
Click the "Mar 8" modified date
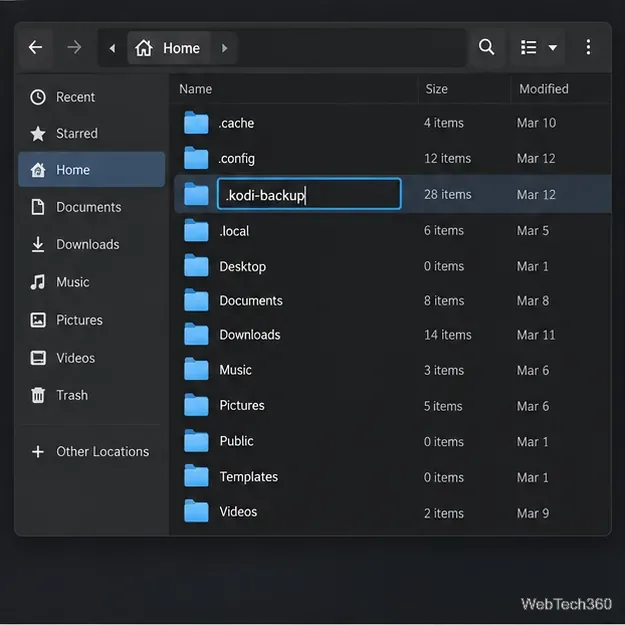point(533,301)
